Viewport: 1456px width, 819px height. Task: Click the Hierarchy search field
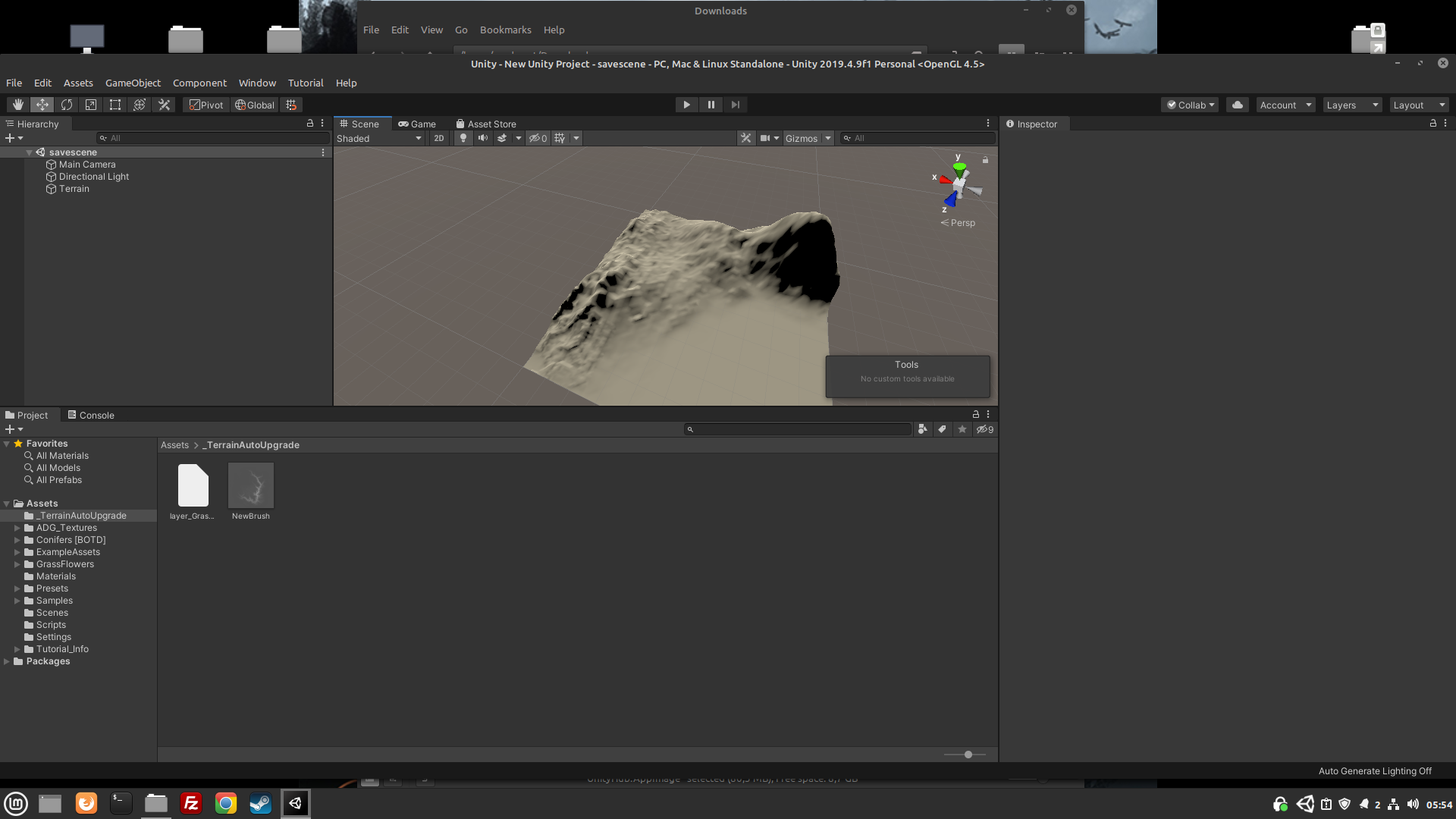point(212,138)
